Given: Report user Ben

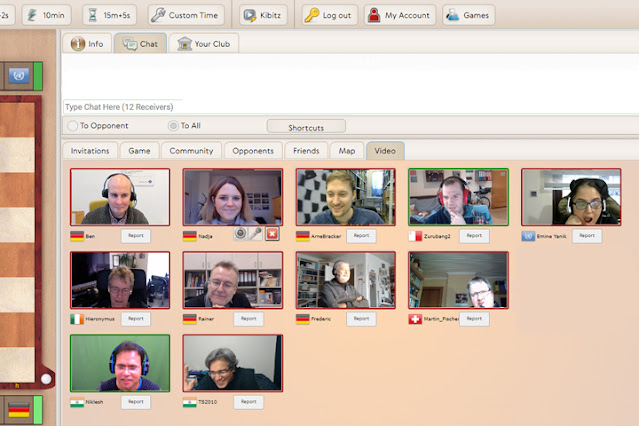Looking at the screenshot, I should coord(136,236).
